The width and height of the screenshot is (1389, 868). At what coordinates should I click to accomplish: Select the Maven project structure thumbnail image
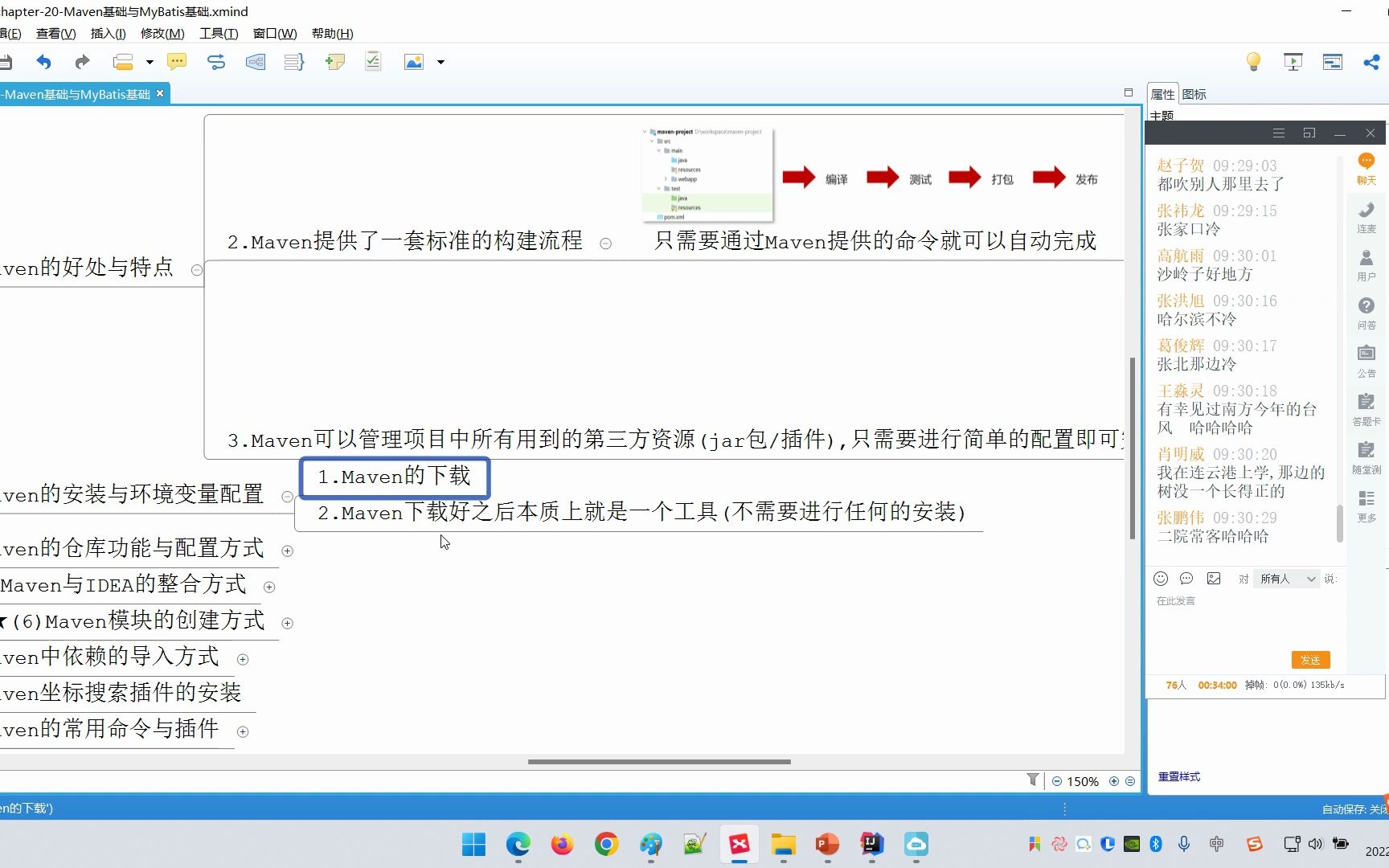pos(707,174)
